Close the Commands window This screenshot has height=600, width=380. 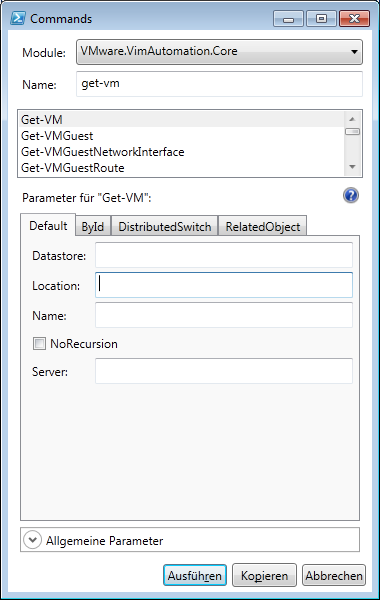tap(354, 19)
